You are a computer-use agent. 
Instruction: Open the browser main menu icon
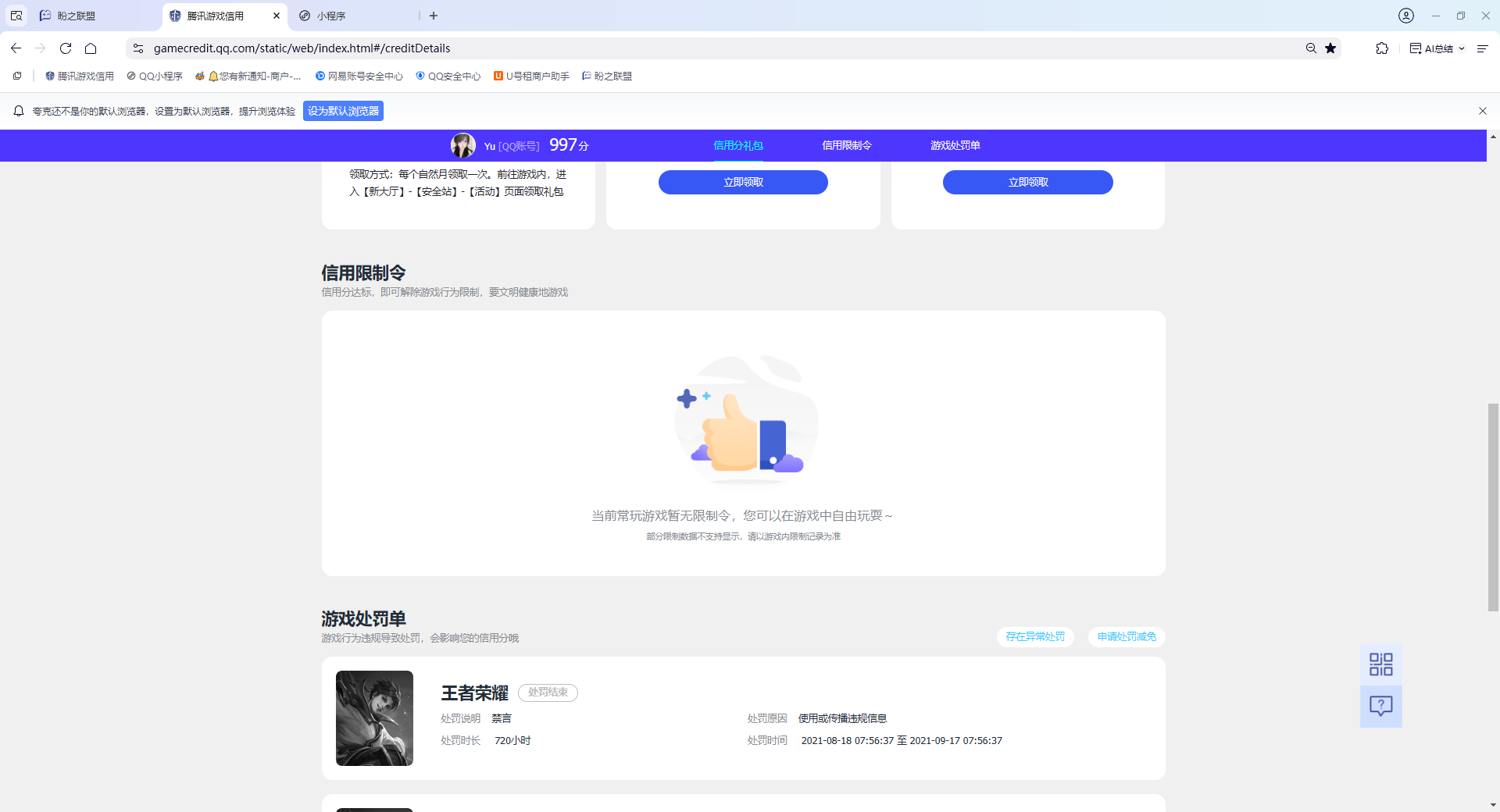1482,48
